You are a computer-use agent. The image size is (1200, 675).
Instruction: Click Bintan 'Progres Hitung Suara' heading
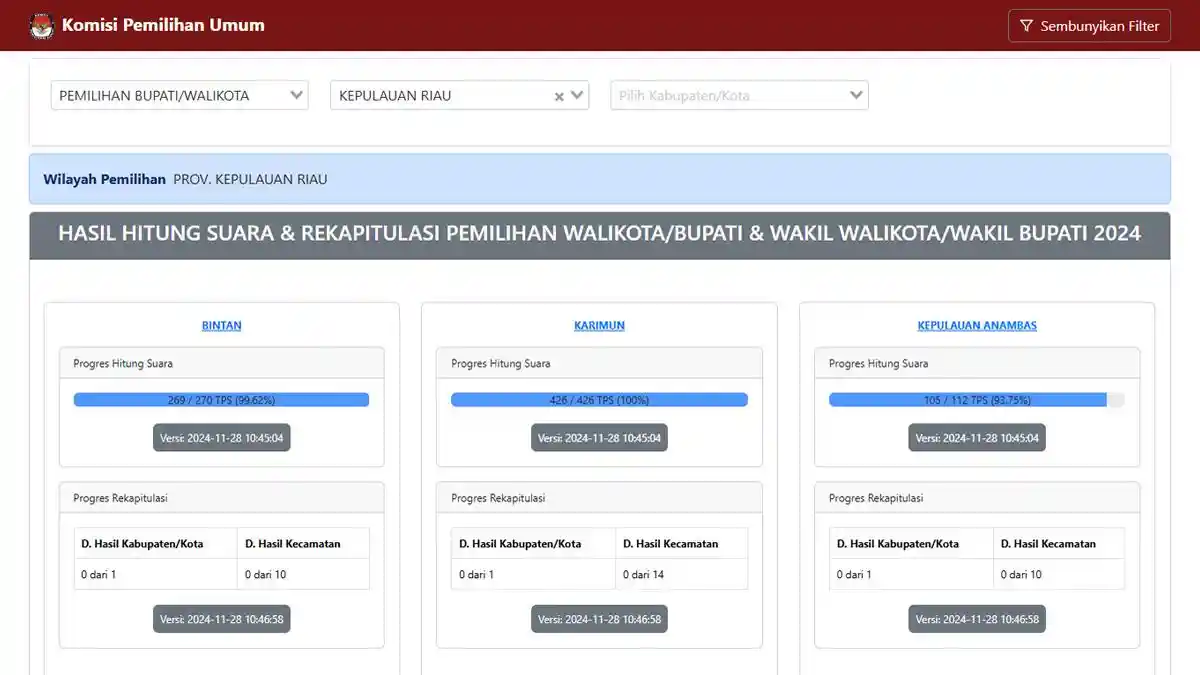click(x=123, y=363)
